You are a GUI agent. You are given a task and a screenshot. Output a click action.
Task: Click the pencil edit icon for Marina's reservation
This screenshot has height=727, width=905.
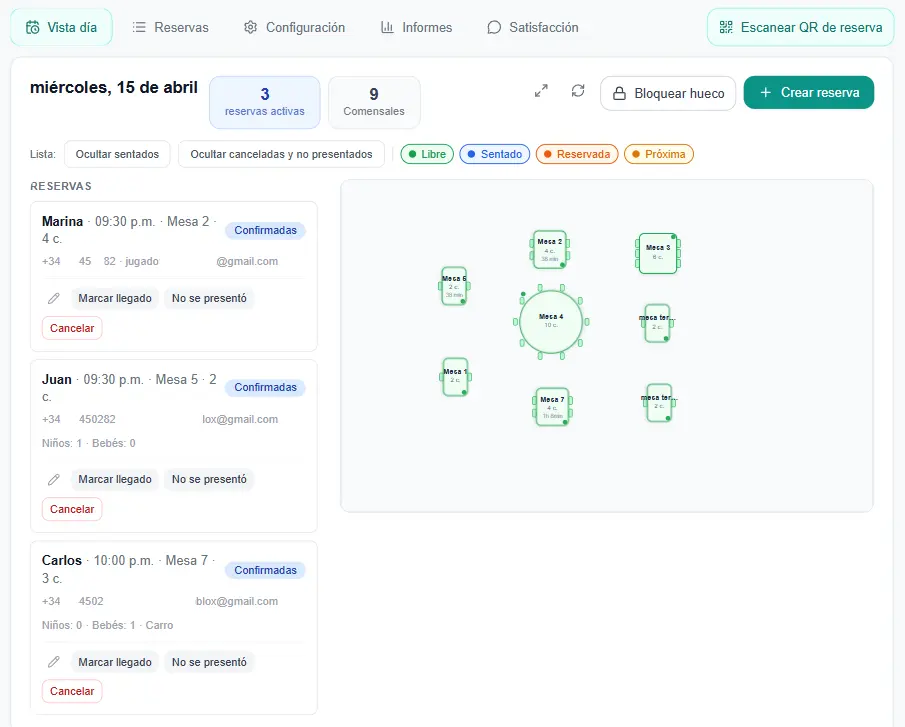[54, 298]
